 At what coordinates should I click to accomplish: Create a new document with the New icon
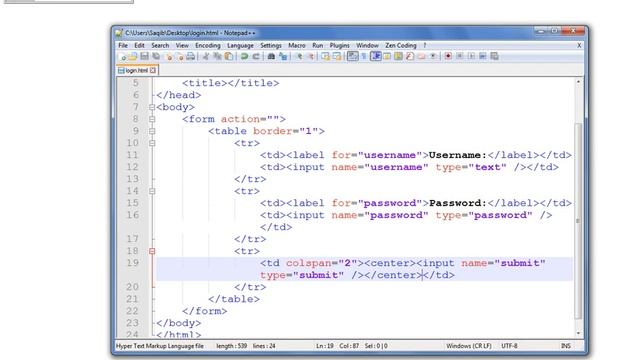click(x=122, y=56)
